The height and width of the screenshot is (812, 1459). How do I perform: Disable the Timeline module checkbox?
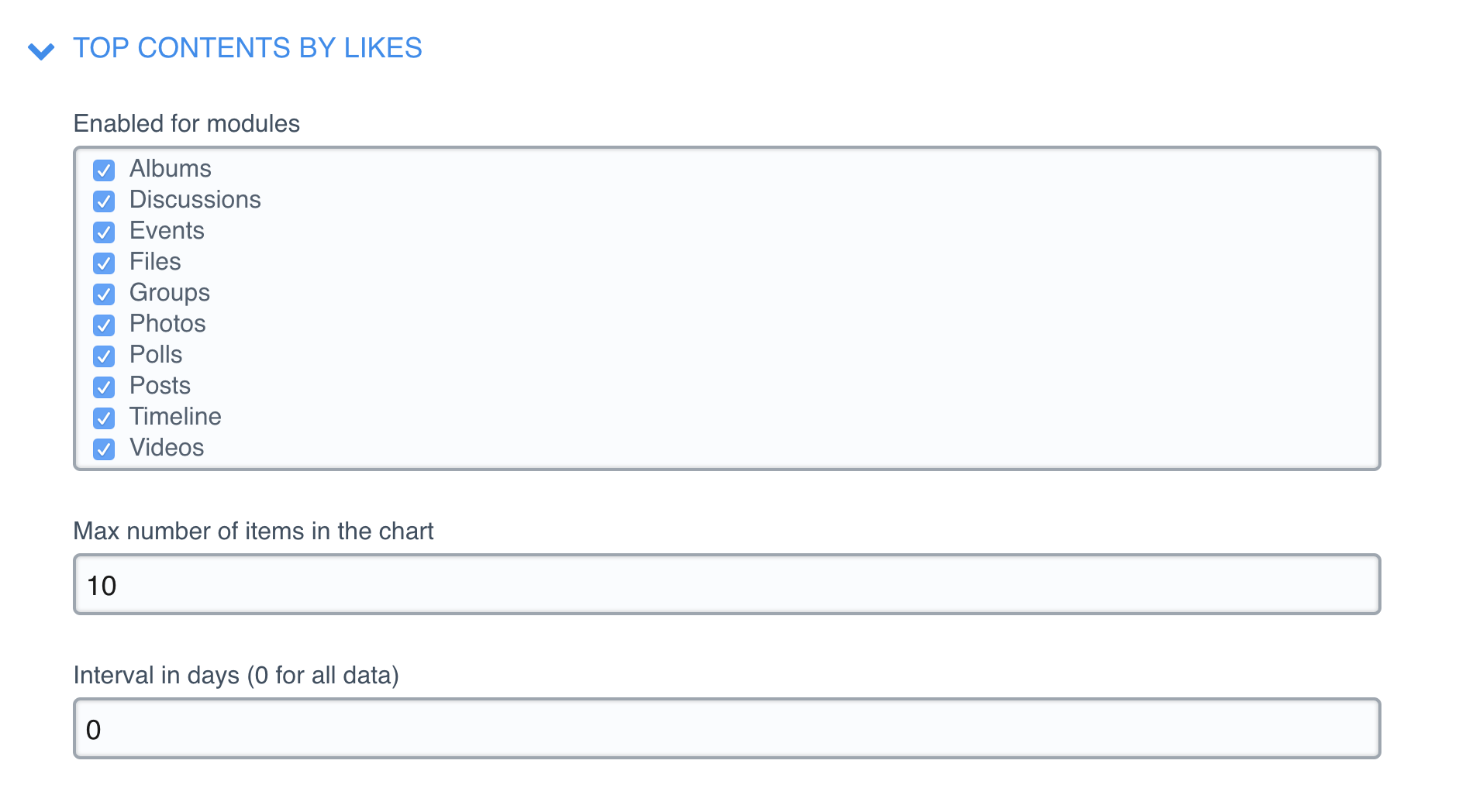[104, 418]
